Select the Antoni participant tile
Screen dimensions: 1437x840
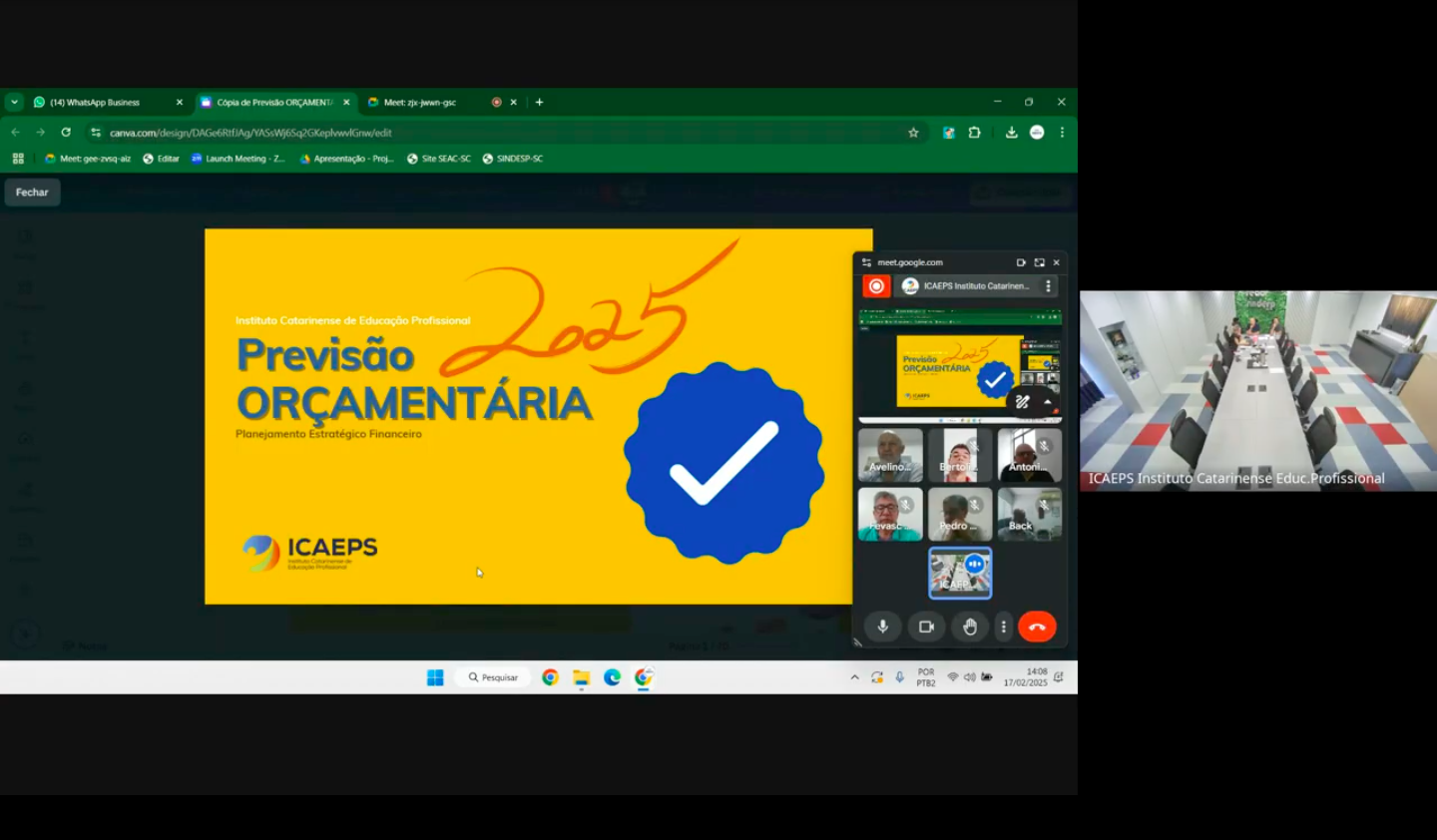[1029, 456]
